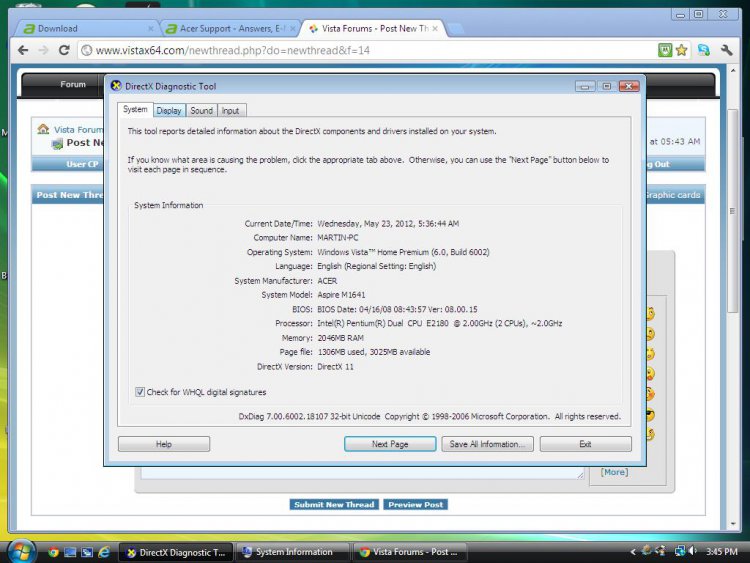Launch Internet Explorer from quick launch
Screen dimensions: 750x563
coord(104,552)
